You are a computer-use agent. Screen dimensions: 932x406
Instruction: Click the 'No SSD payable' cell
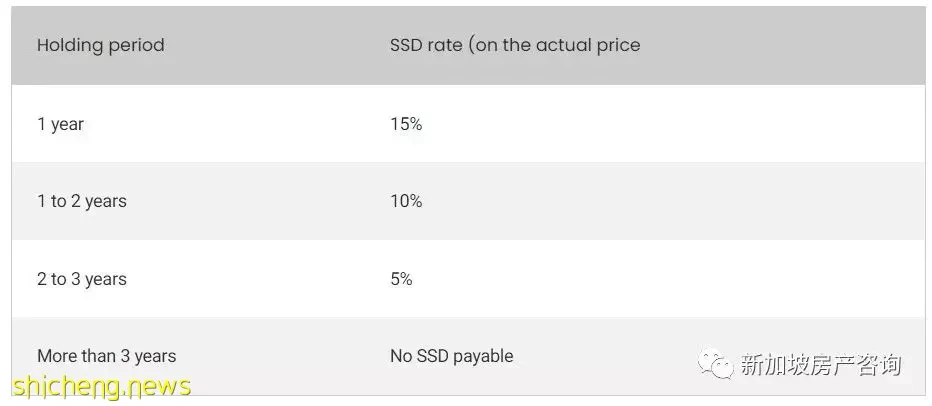[x=452, y=356]
